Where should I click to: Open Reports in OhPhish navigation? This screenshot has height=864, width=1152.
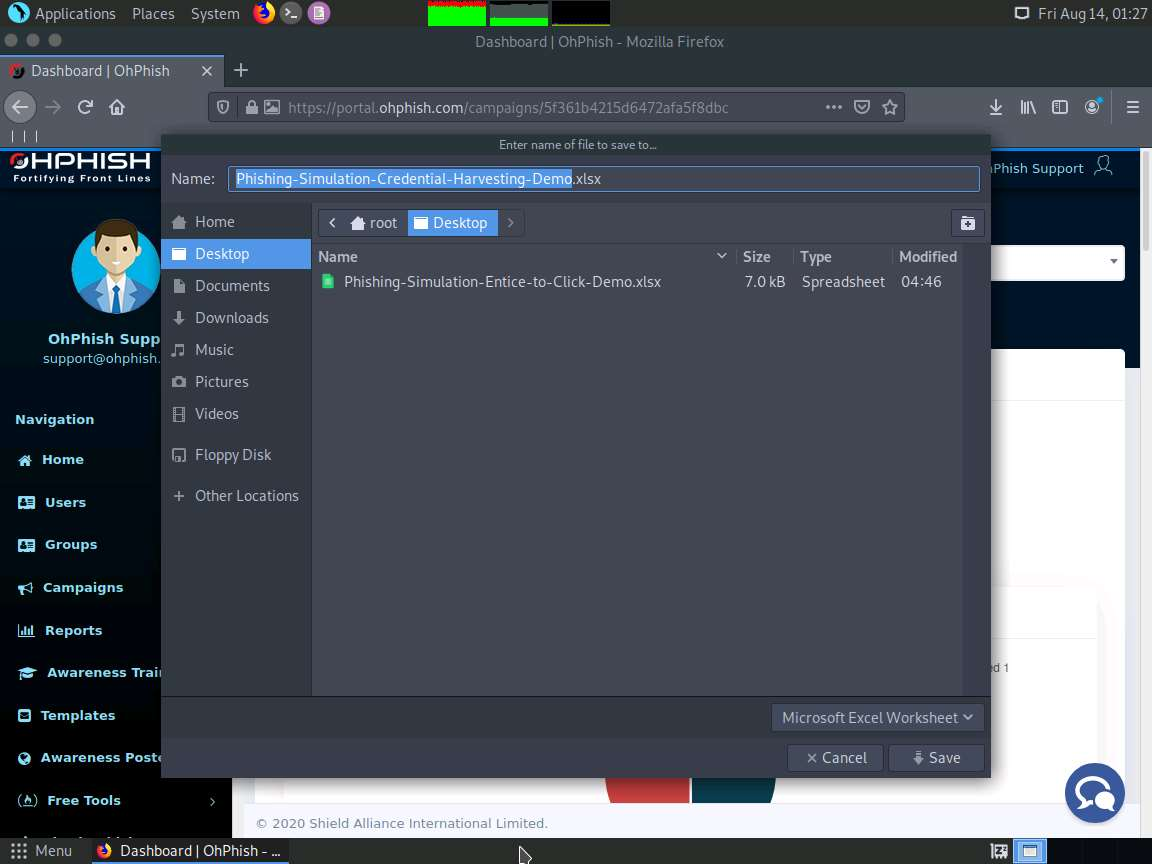60,630
